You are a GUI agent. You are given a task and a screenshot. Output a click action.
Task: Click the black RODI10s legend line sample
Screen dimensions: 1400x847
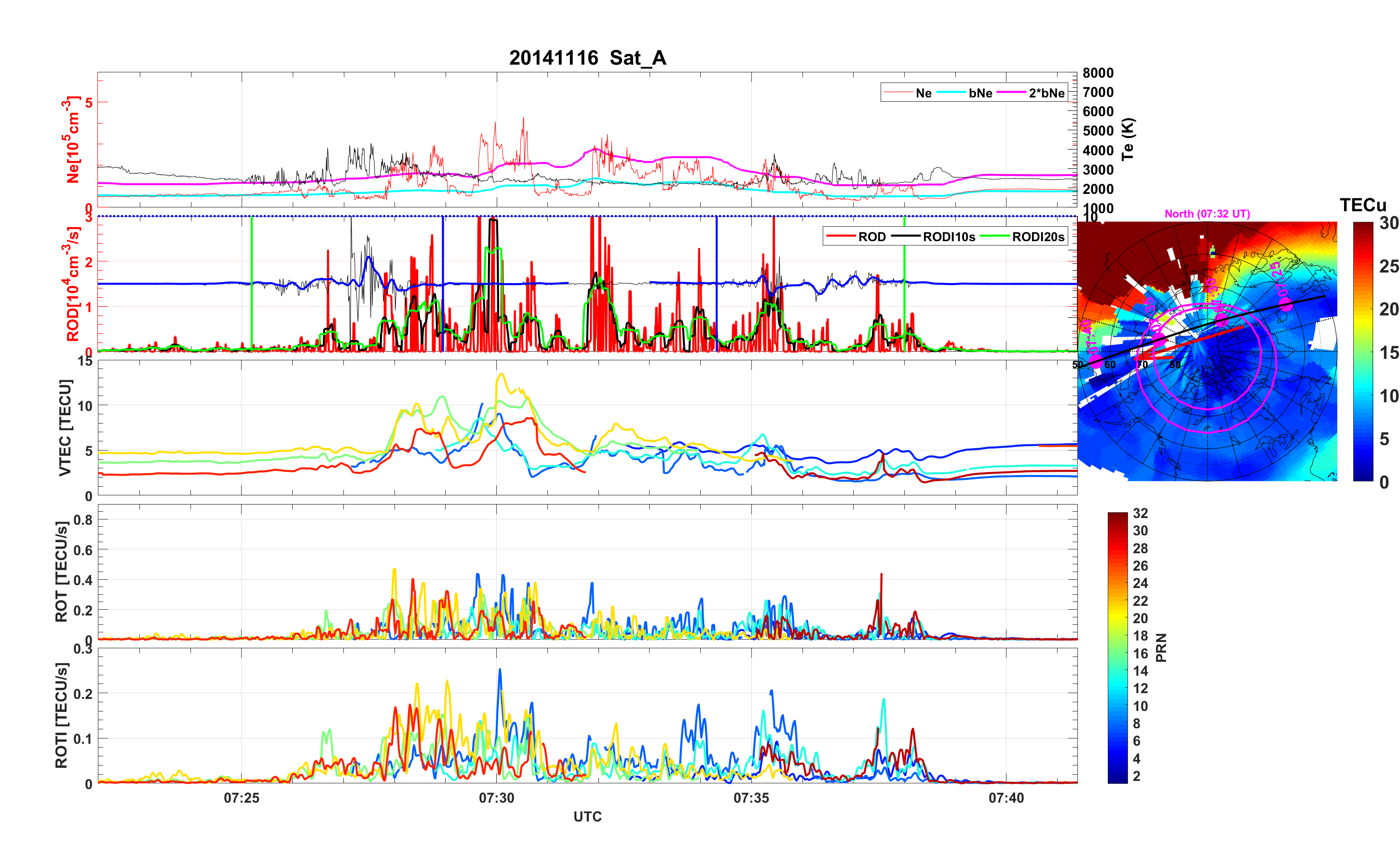[x=906, y=236]
